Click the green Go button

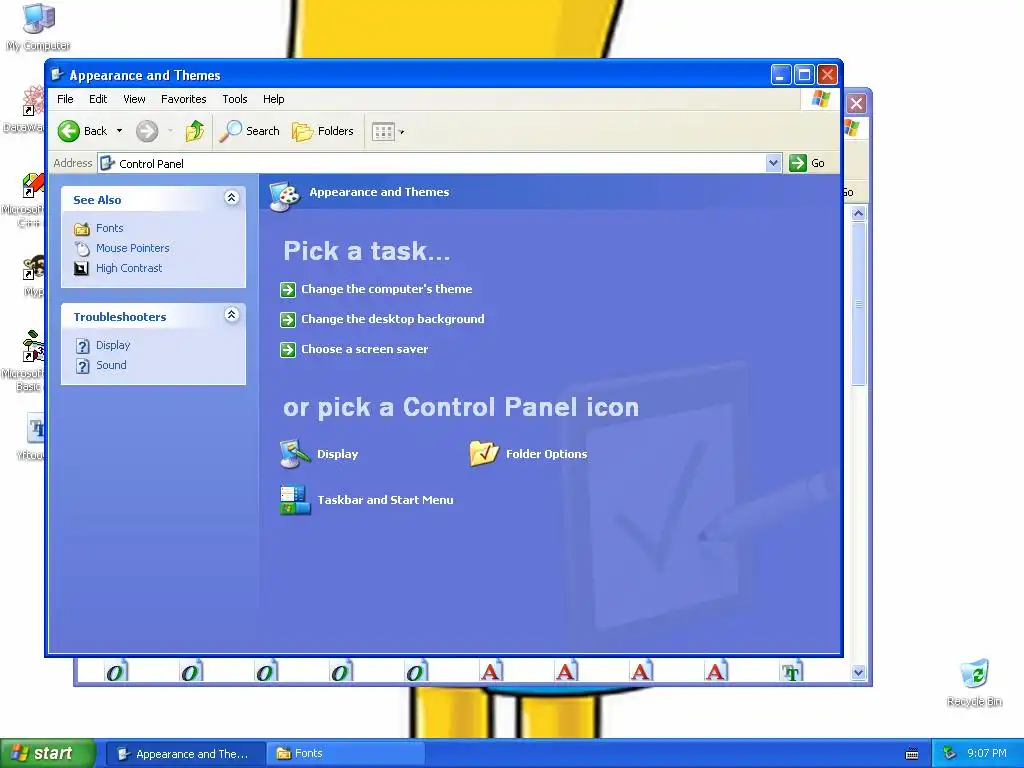point(807,163)
